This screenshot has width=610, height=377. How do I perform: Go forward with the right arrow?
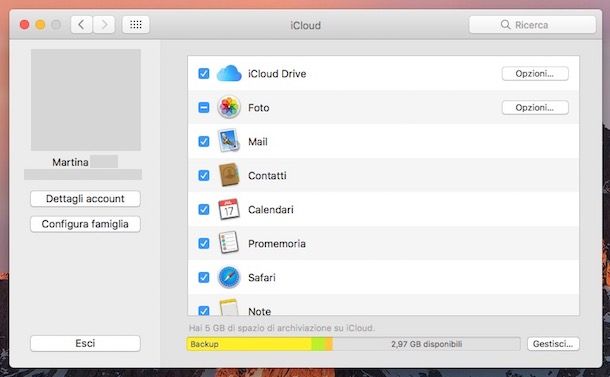[104, 25]
